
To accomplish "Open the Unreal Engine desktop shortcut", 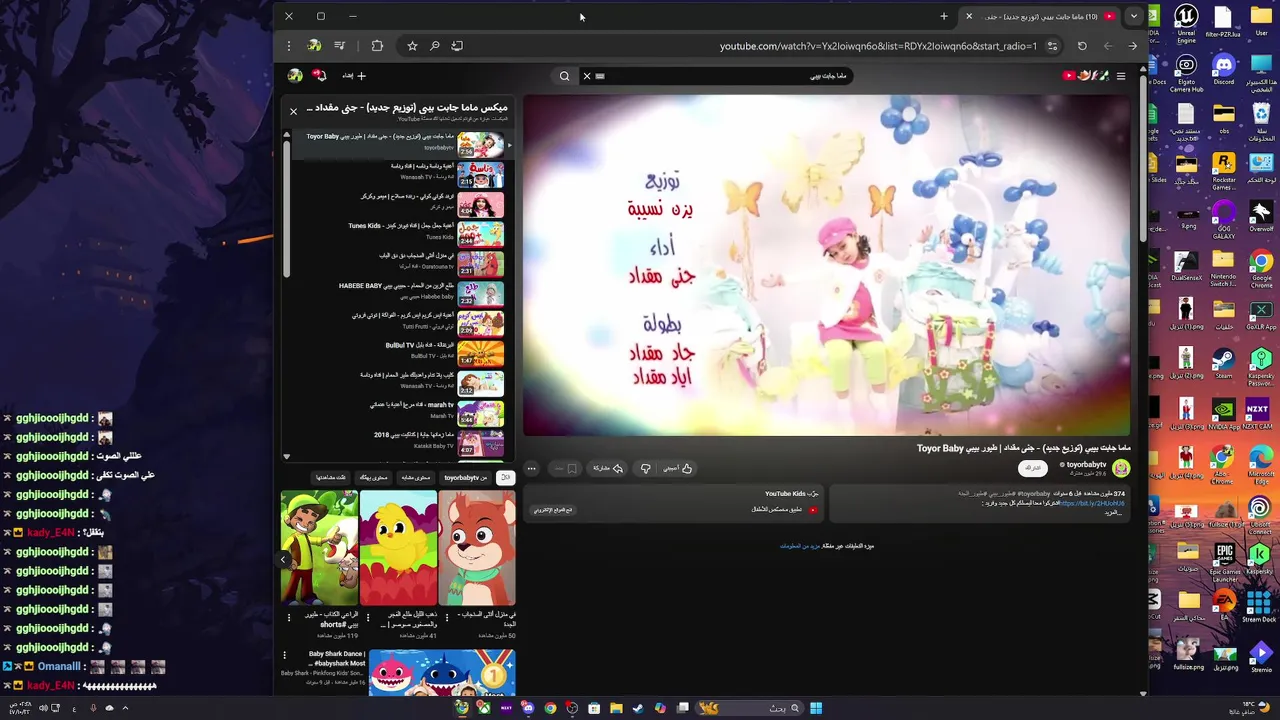I will coord(1186,24).
